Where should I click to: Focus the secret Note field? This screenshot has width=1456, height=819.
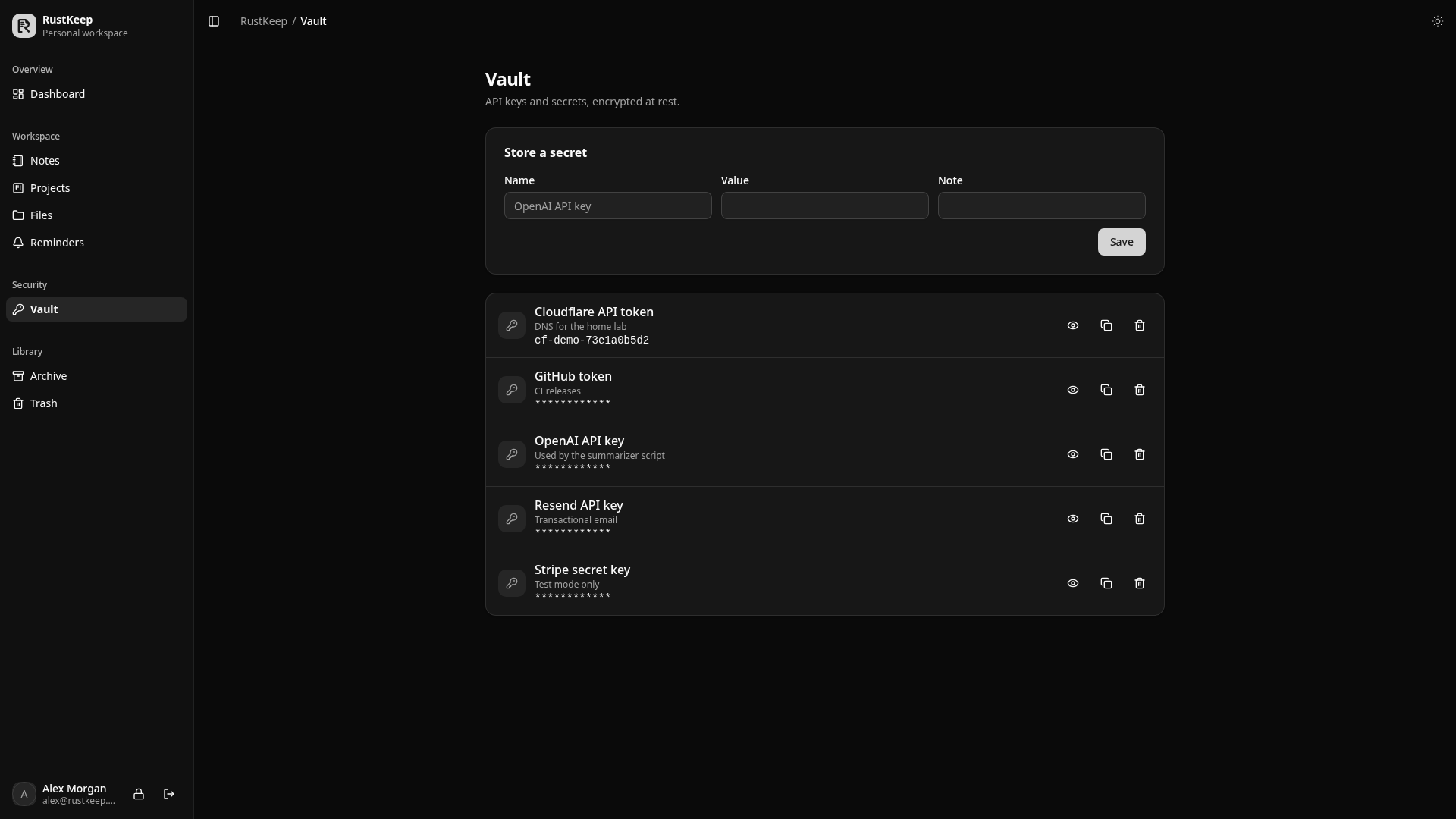coord(1042,206)
